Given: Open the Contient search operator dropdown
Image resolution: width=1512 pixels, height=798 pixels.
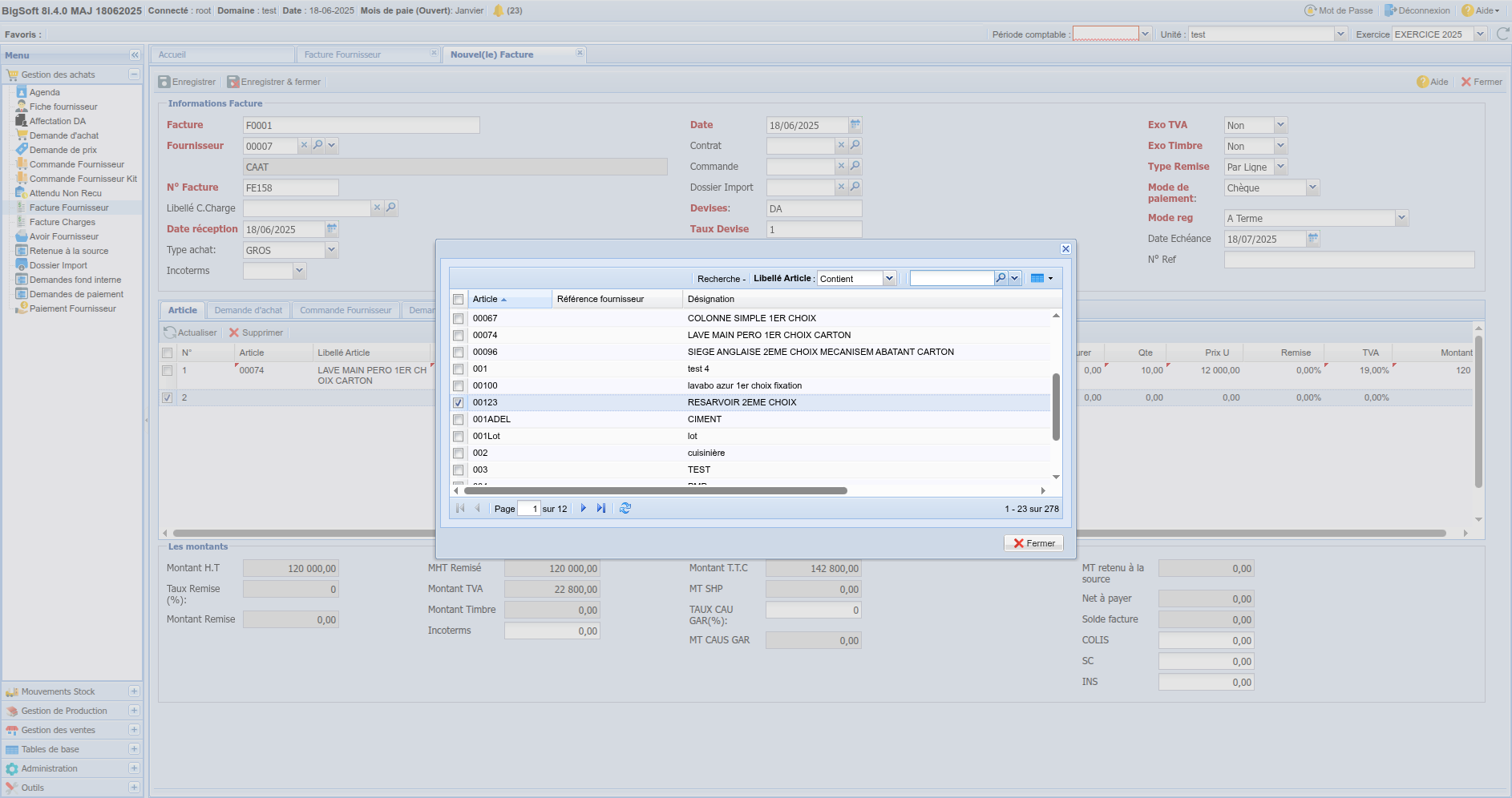Looking at the screenshot, I should tap(889, 278).
